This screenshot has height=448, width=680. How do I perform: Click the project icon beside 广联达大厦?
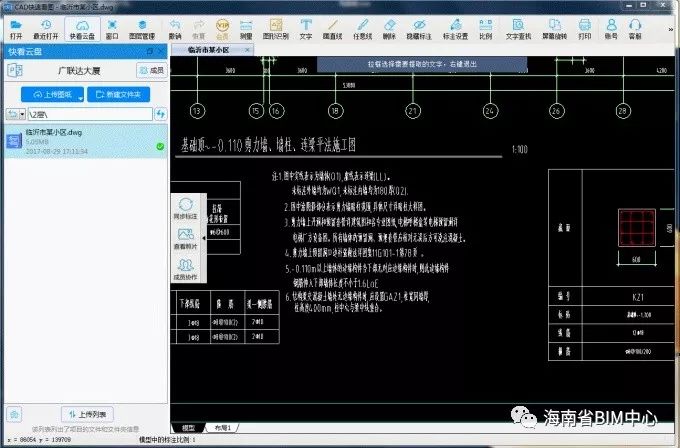tap(15, 71)
